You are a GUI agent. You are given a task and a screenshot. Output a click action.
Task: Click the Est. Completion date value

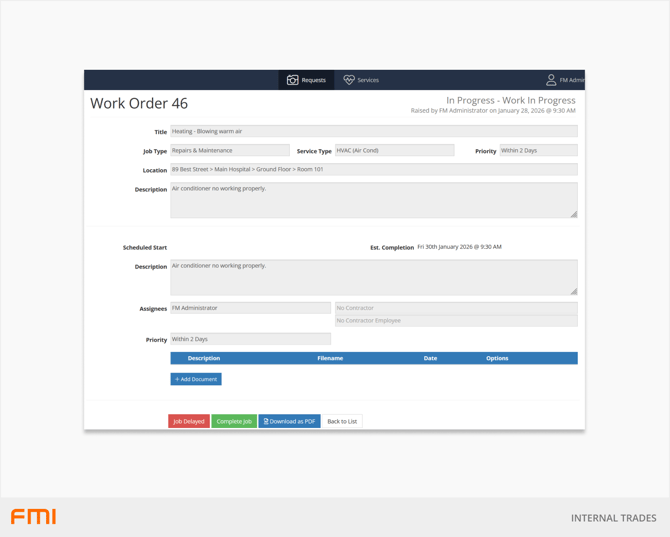(x=459, y=247)
